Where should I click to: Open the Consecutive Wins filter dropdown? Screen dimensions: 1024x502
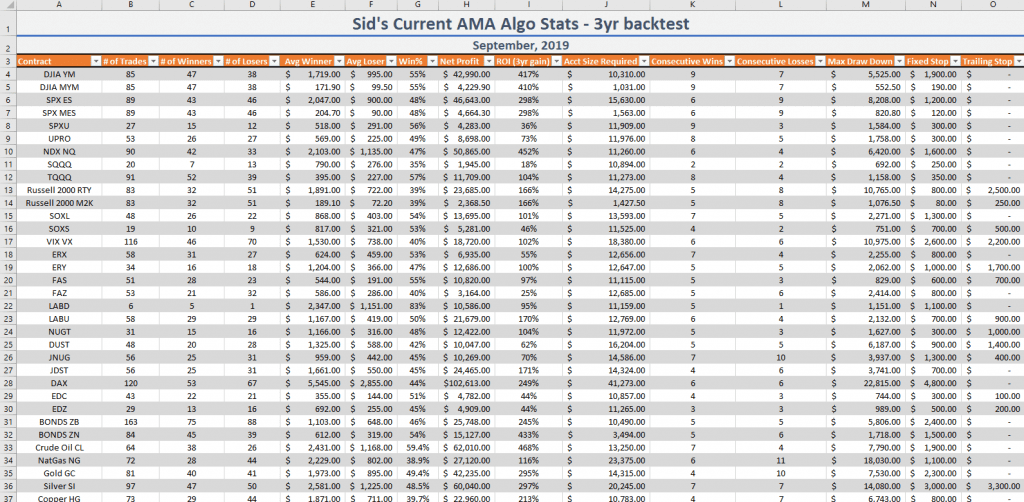pos(729,61)
